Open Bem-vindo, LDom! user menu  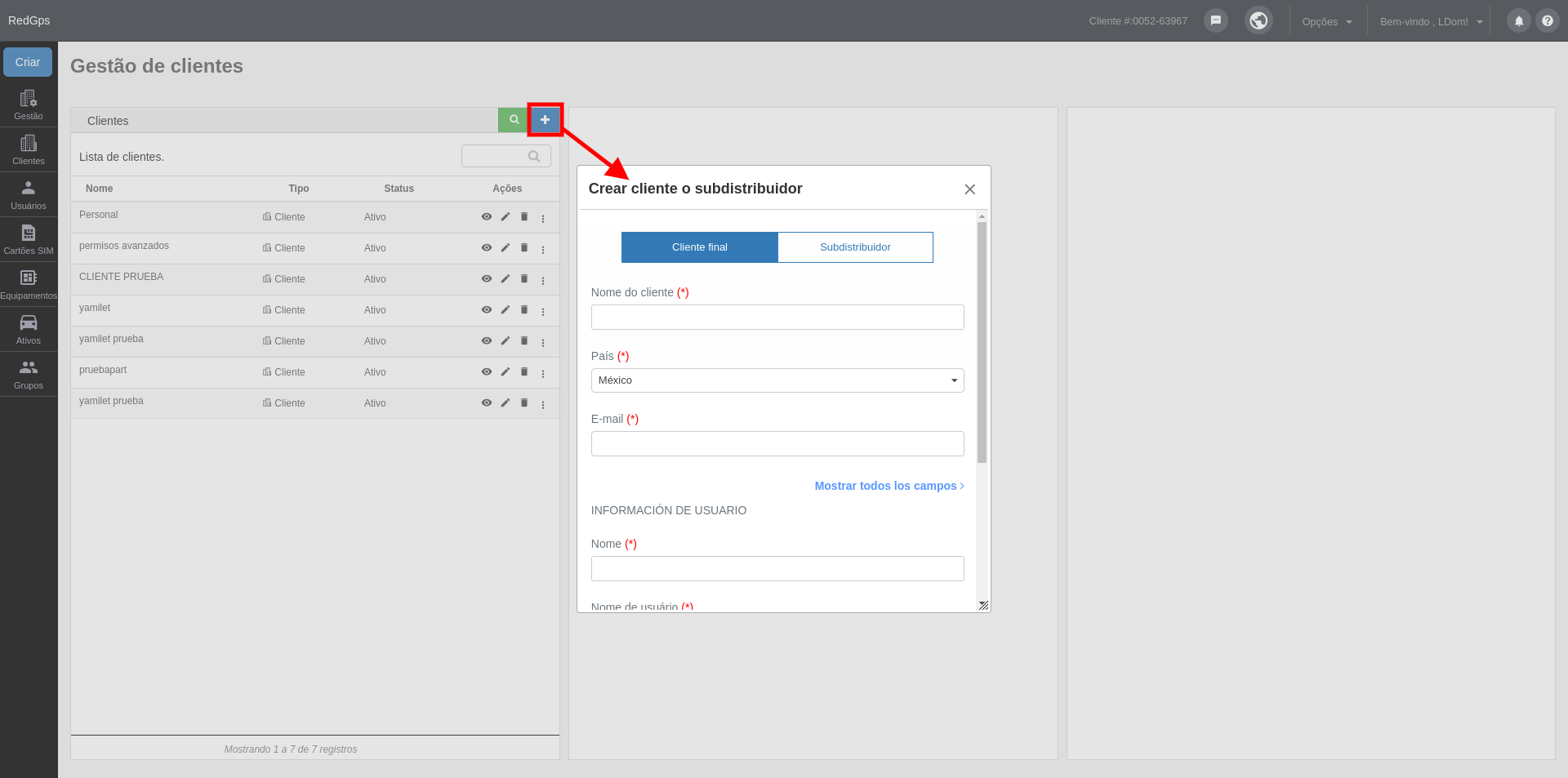pyautogui.click(x=1431, y=22)
